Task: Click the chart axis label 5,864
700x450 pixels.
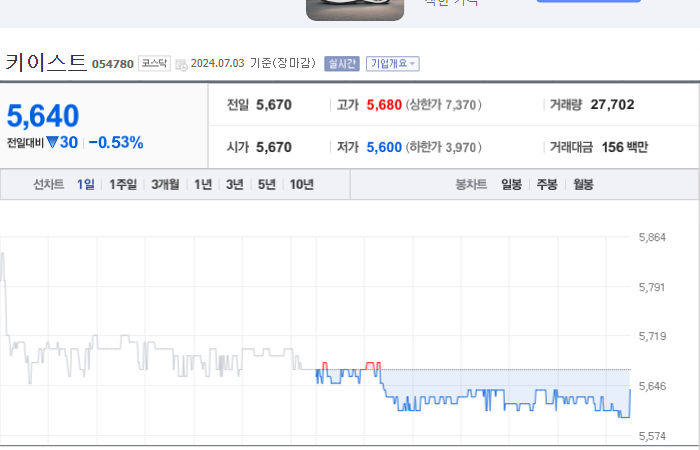Action: tap(652, 238)
